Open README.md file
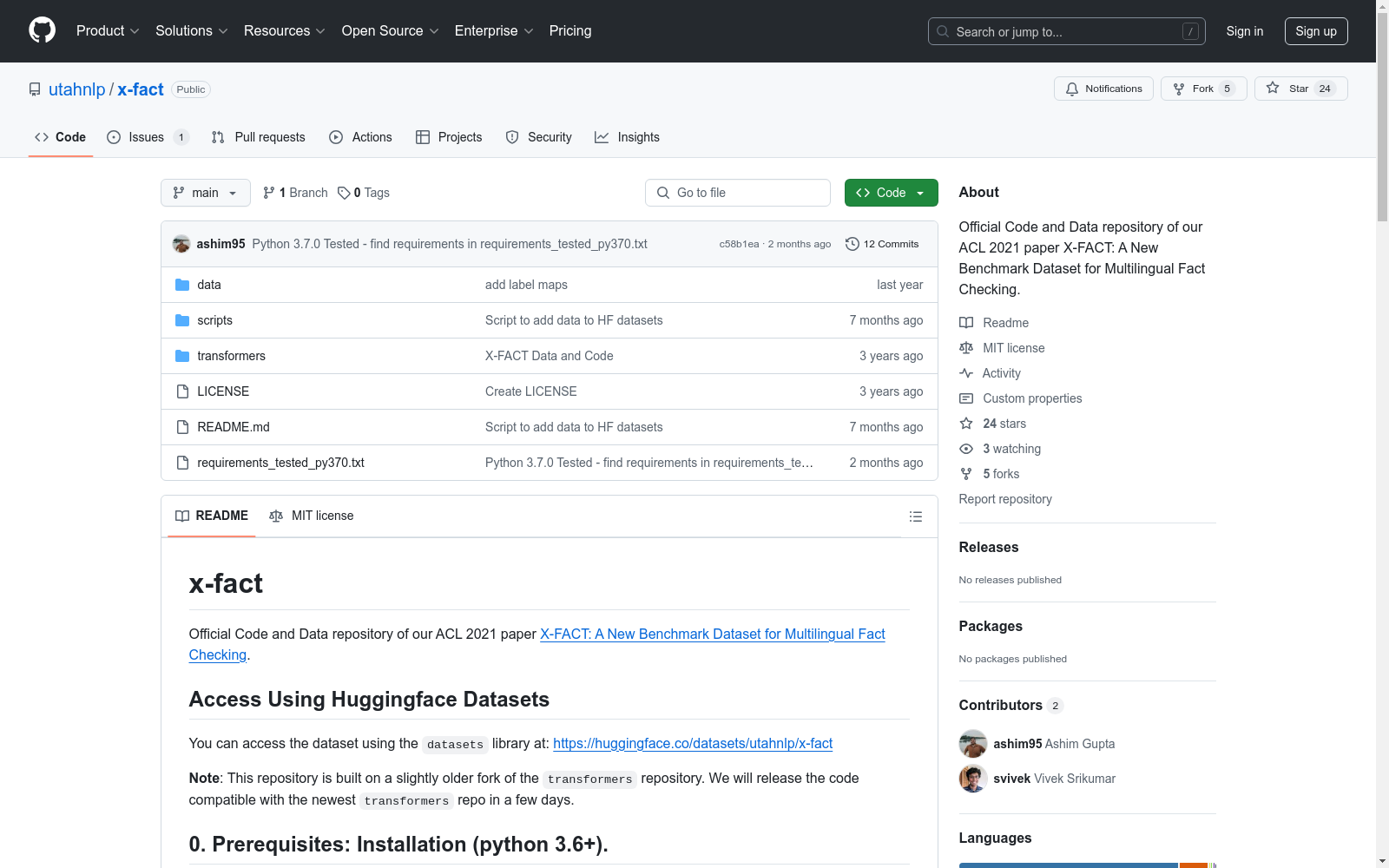 point(234,427)
